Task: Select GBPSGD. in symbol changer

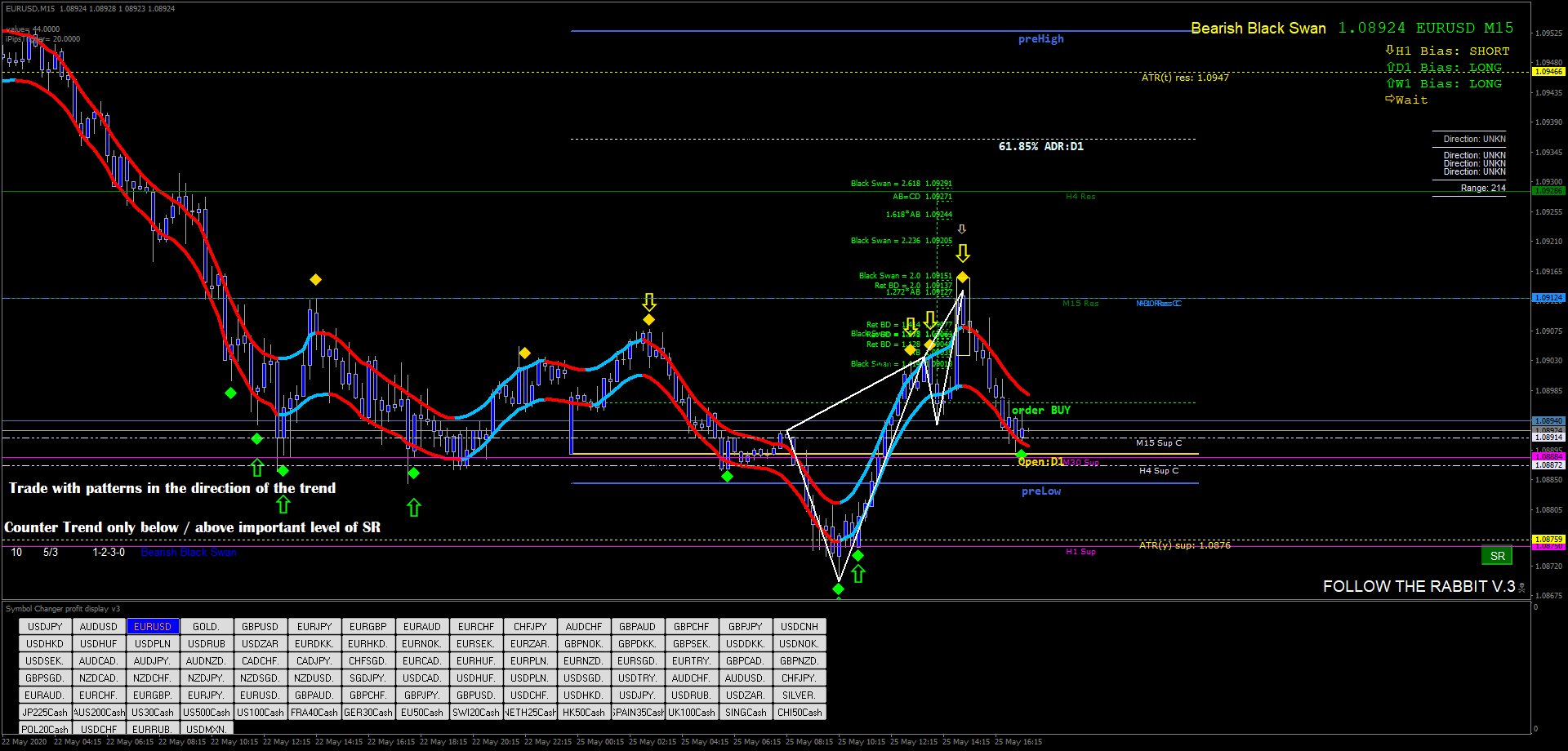Action: pyautogui.click(x=45, y=678)
